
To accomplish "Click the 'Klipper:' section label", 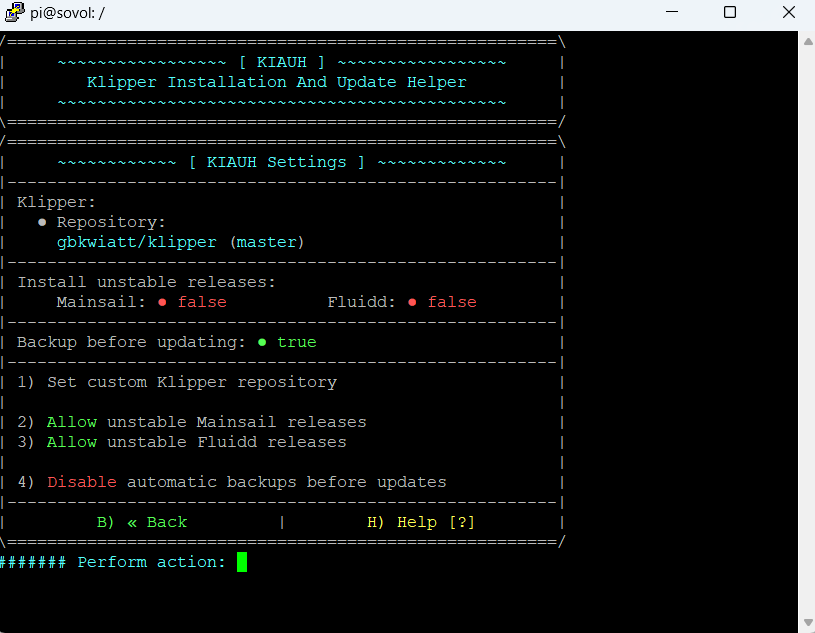I will [57, 202].
